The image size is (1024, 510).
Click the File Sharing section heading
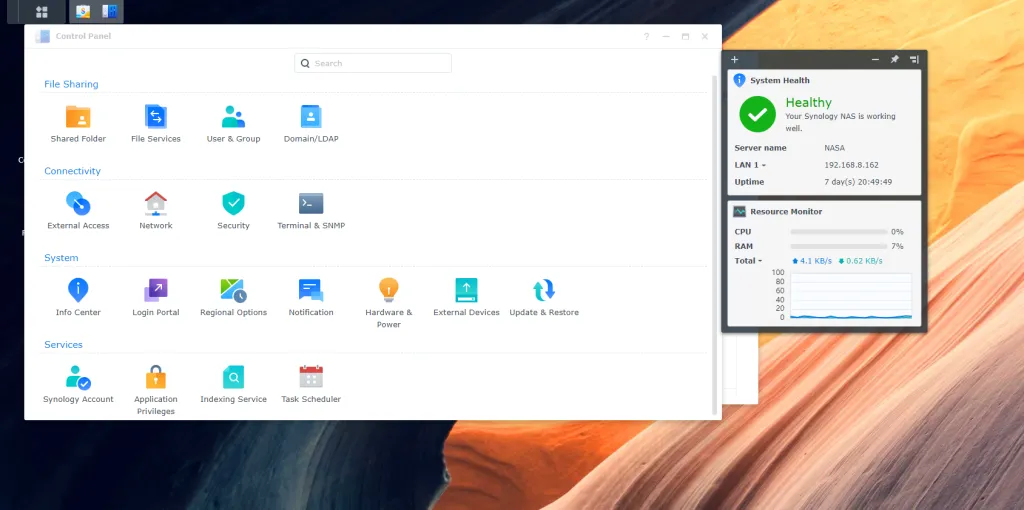point(71,84)
